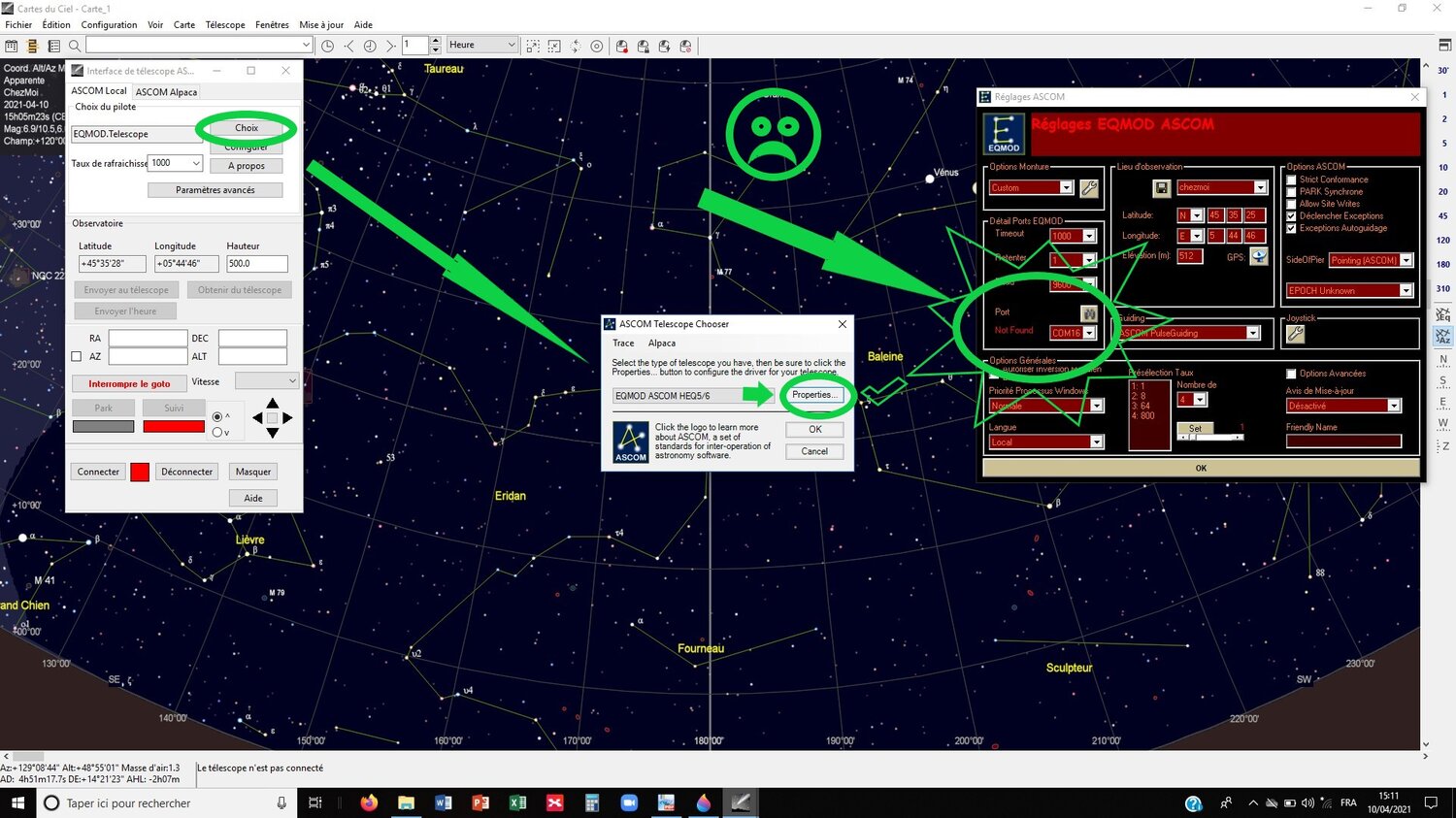Image resolution: width=1456 pixels, height=818 pixels.
Task: Click the Latitude field in Observatoire
Action: coord(112,263)
